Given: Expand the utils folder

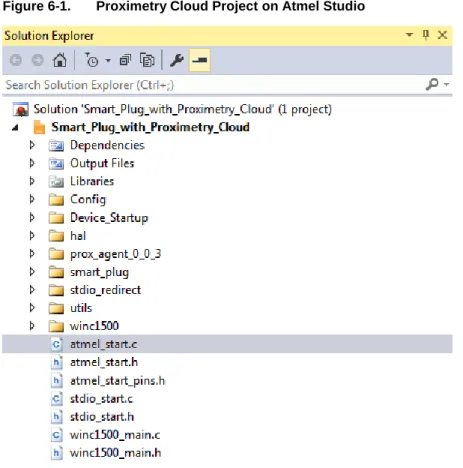Looking at the screenshot, I should click(x=32, y=308).
